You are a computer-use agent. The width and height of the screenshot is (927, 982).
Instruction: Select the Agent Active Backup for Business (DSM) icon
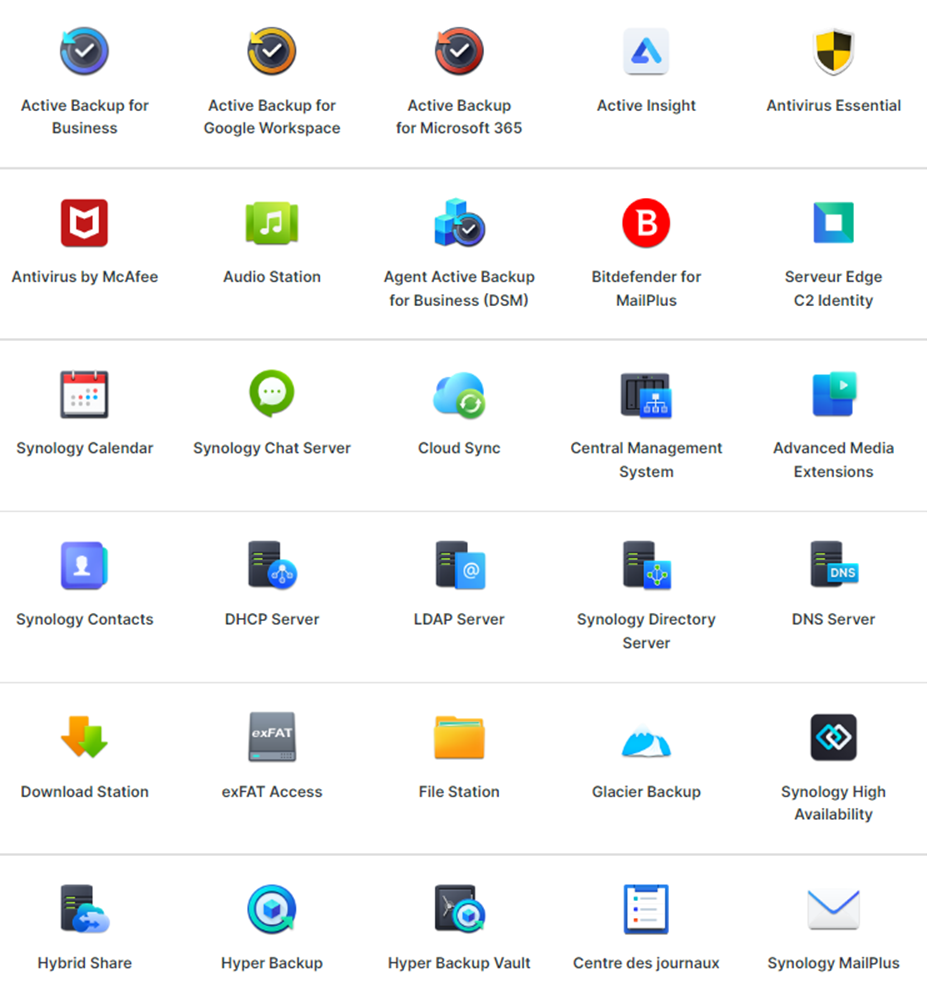459,223
